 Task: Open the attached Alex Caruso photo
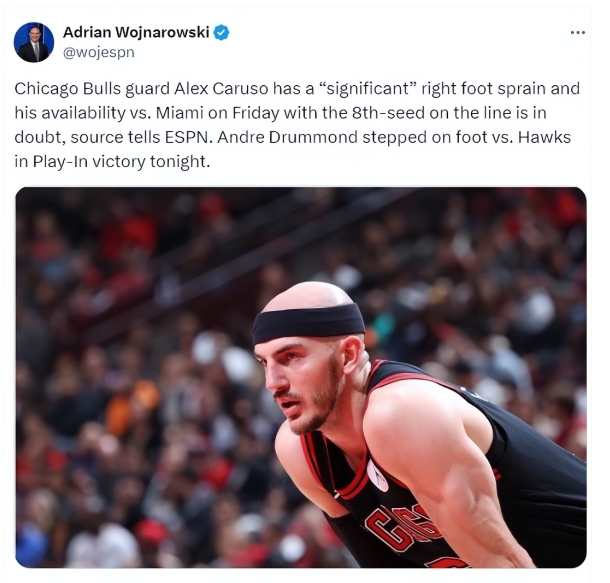tap(301, 377)
